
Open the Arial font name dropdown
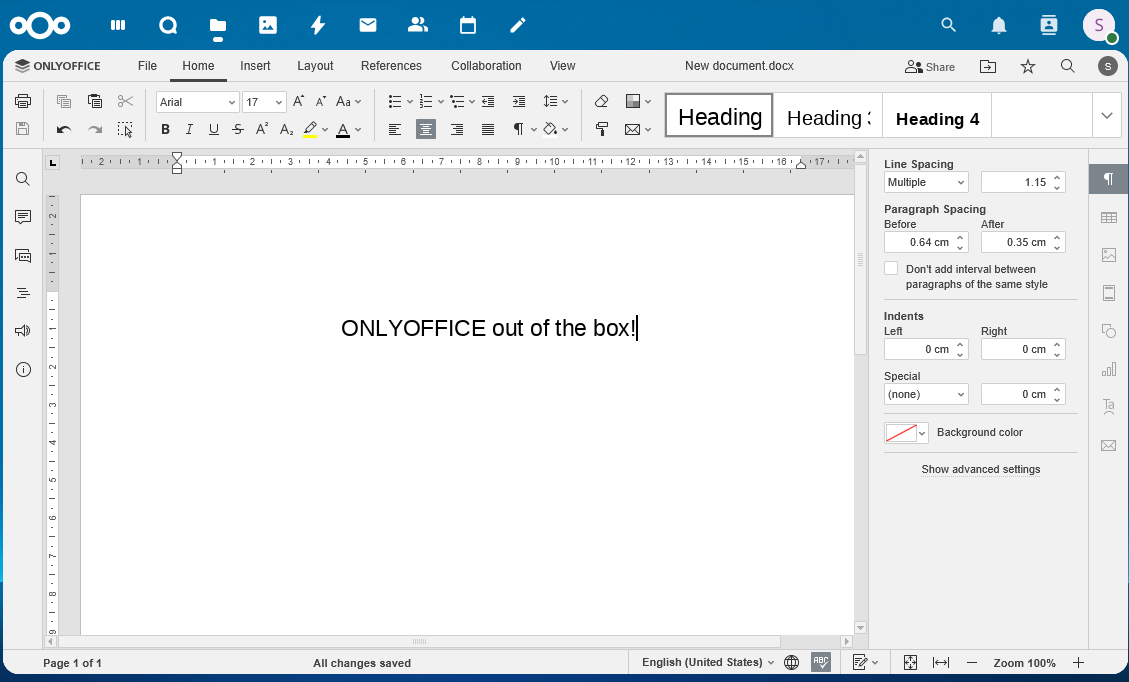click(x=197, y=102)
